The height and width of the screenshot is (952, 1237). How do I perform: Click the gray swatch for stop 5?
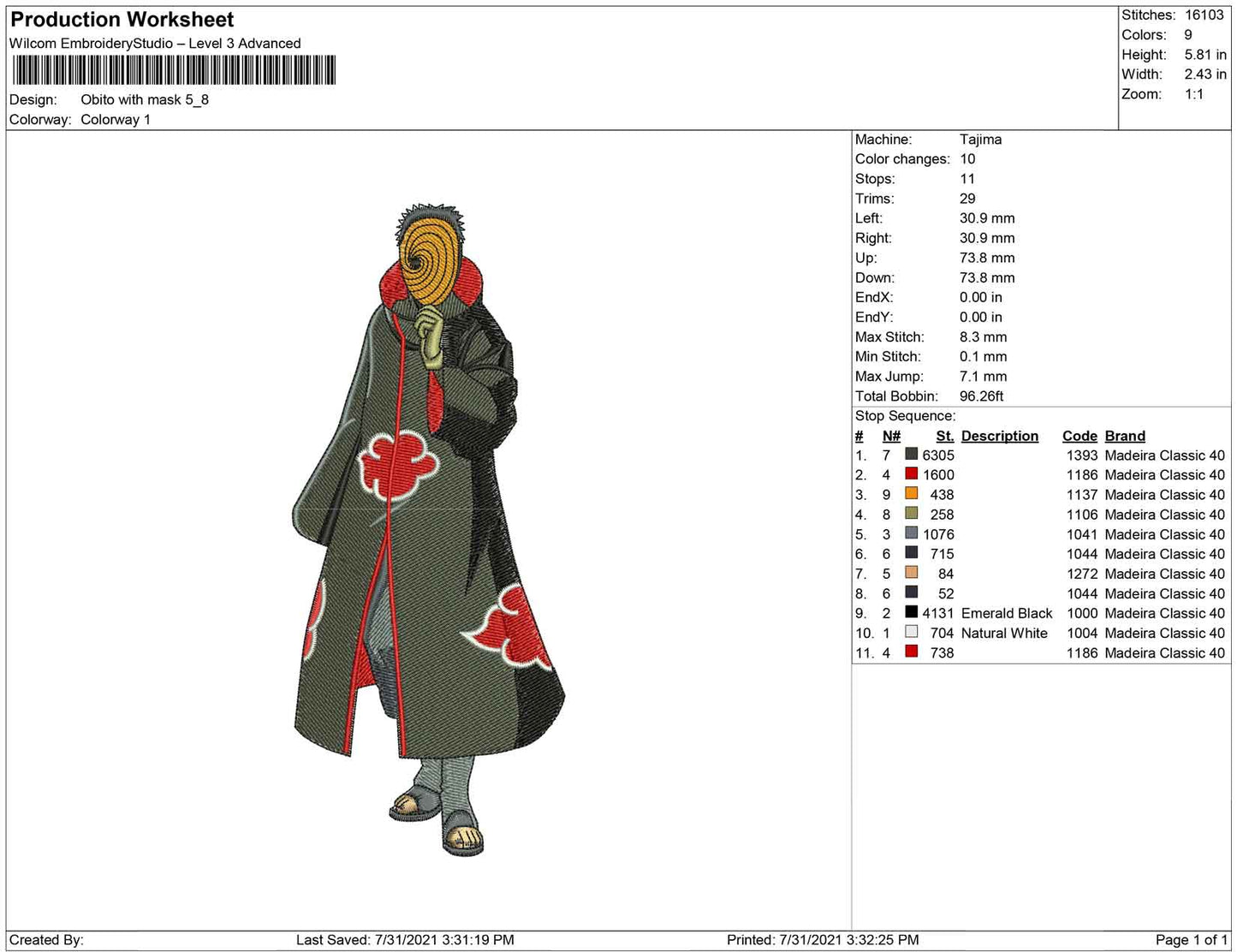click(x=911, y=533)
